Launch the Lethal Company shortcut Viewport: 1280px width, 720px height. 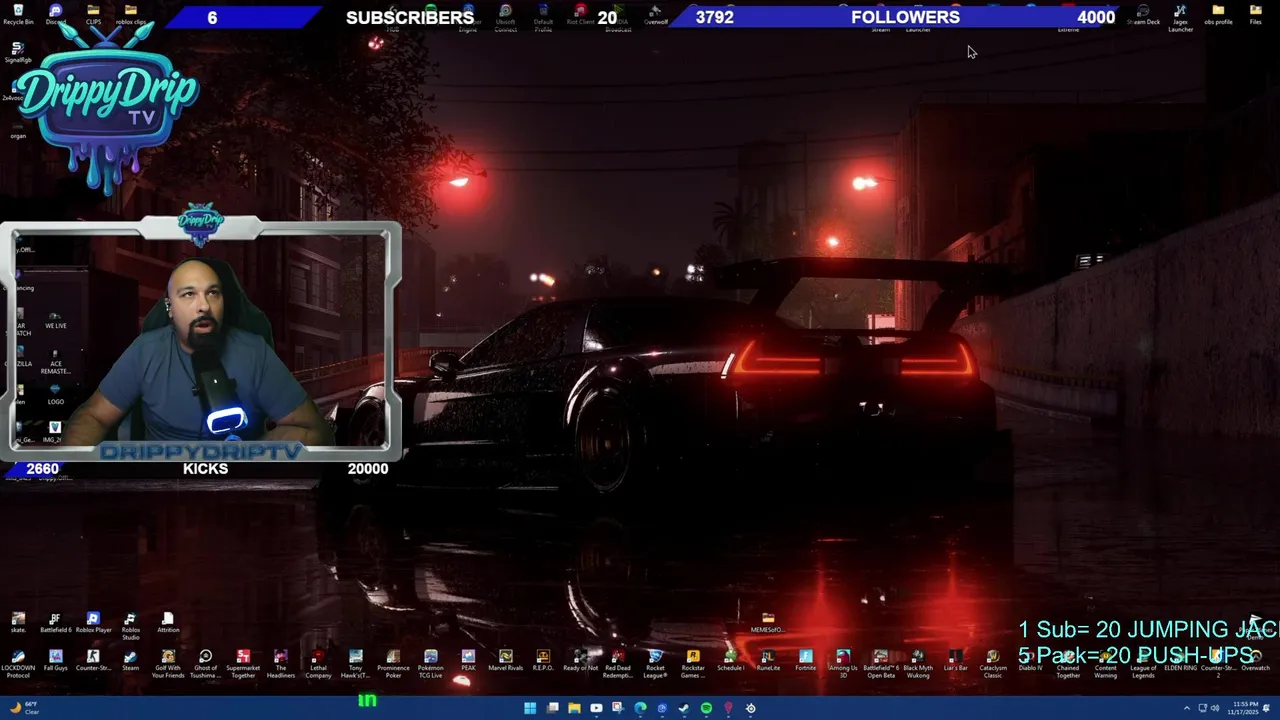[318, 664]
